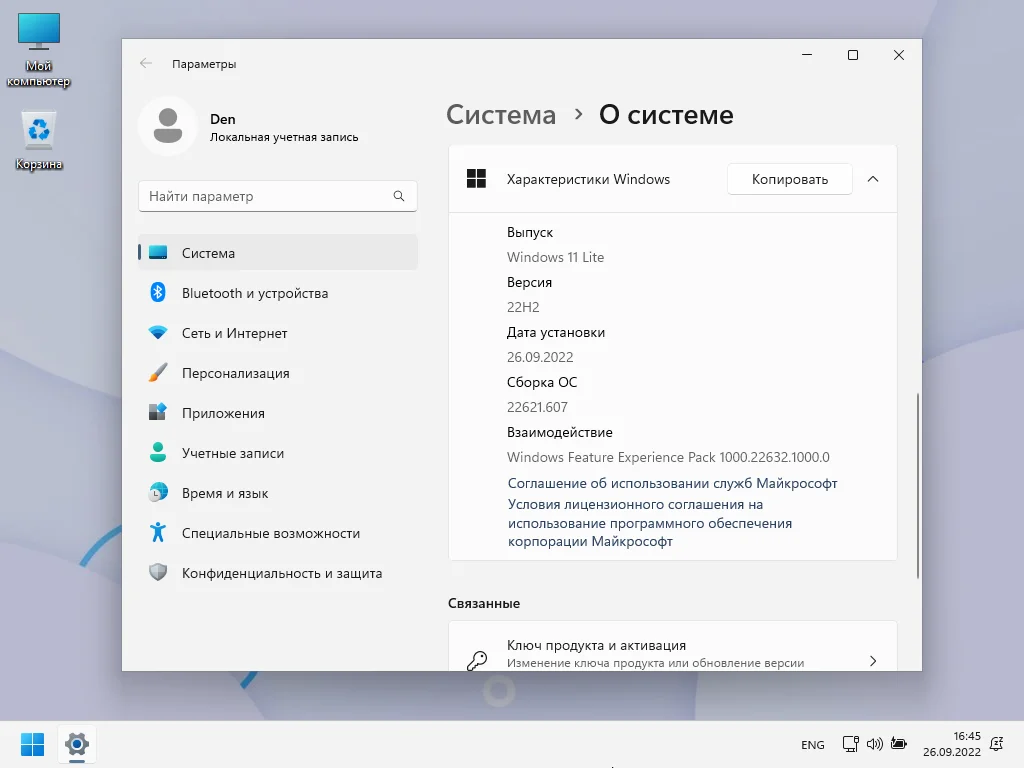Click the Settings vertical scrollbar

click(918, 485)
